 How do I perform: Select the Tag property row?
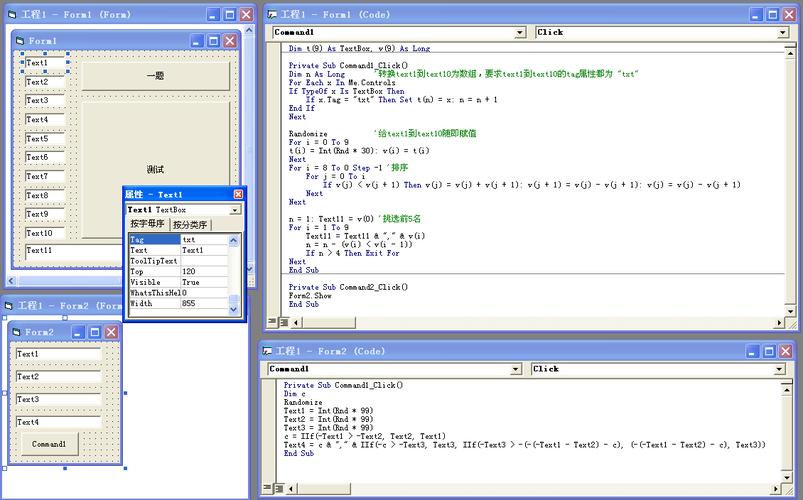pos(178,240)
